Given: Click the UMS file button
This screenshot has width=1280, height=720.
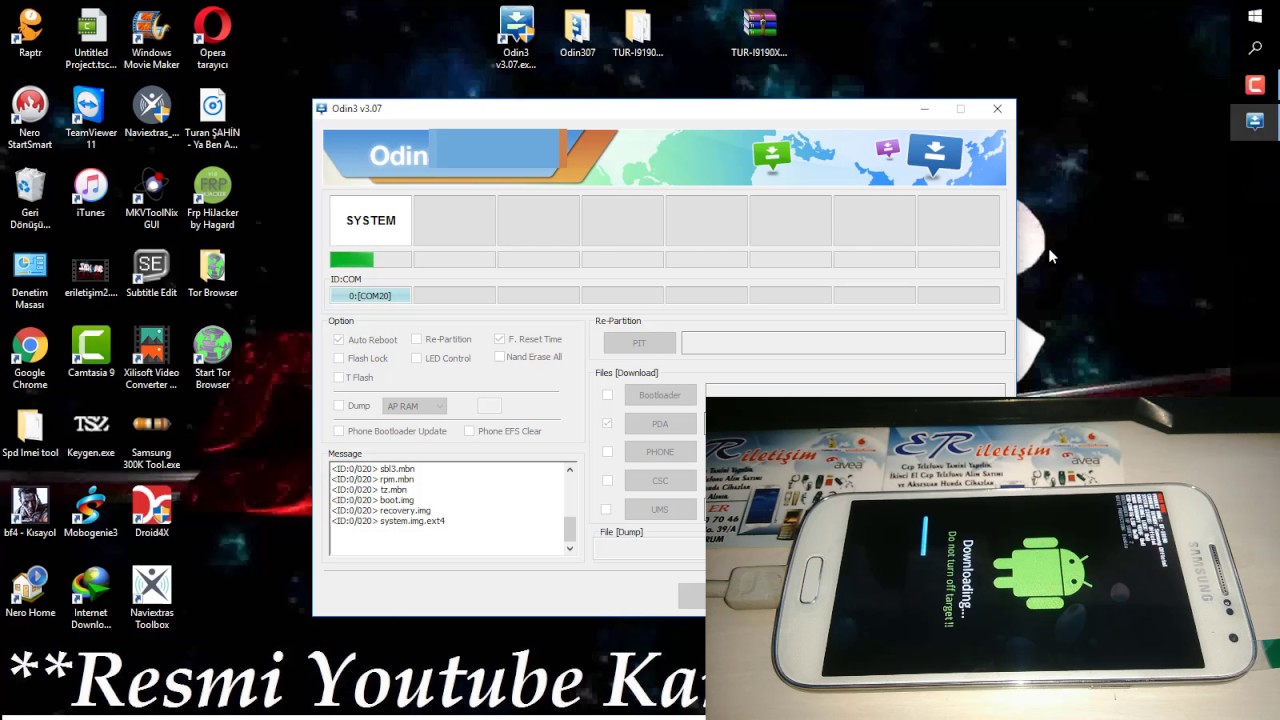Looking at the screenshot, I should [x=660, y=509].
